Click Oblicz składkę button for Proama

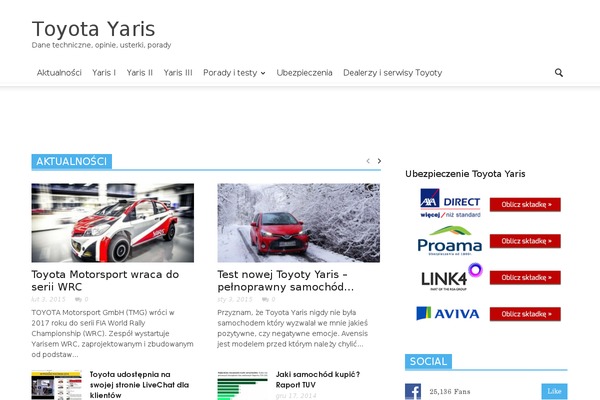coord(525,241)
